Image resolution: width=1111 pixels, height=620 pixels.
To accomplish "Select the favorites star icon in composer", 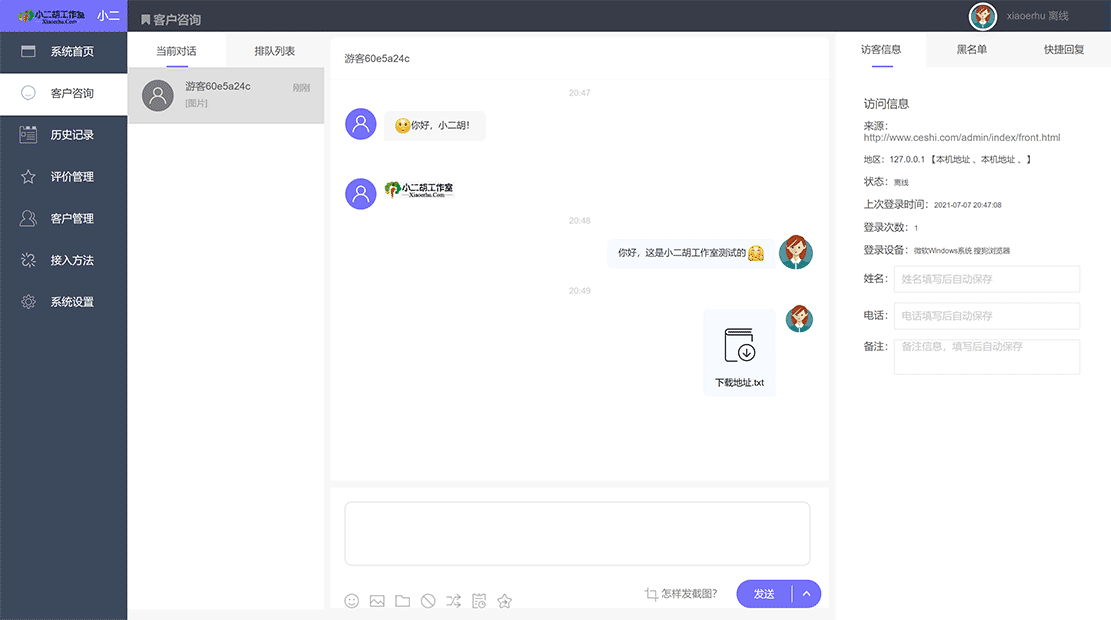I will [x=504, y=600].
